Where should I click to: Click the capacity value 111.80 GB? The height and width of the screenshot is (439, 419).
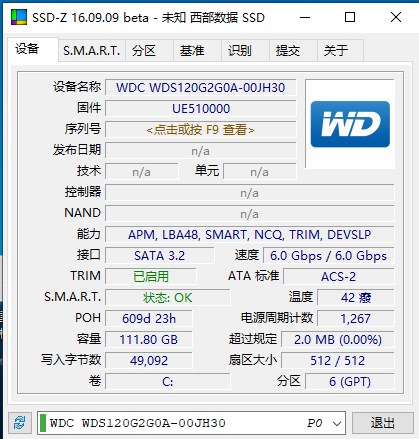pos(149,340)
